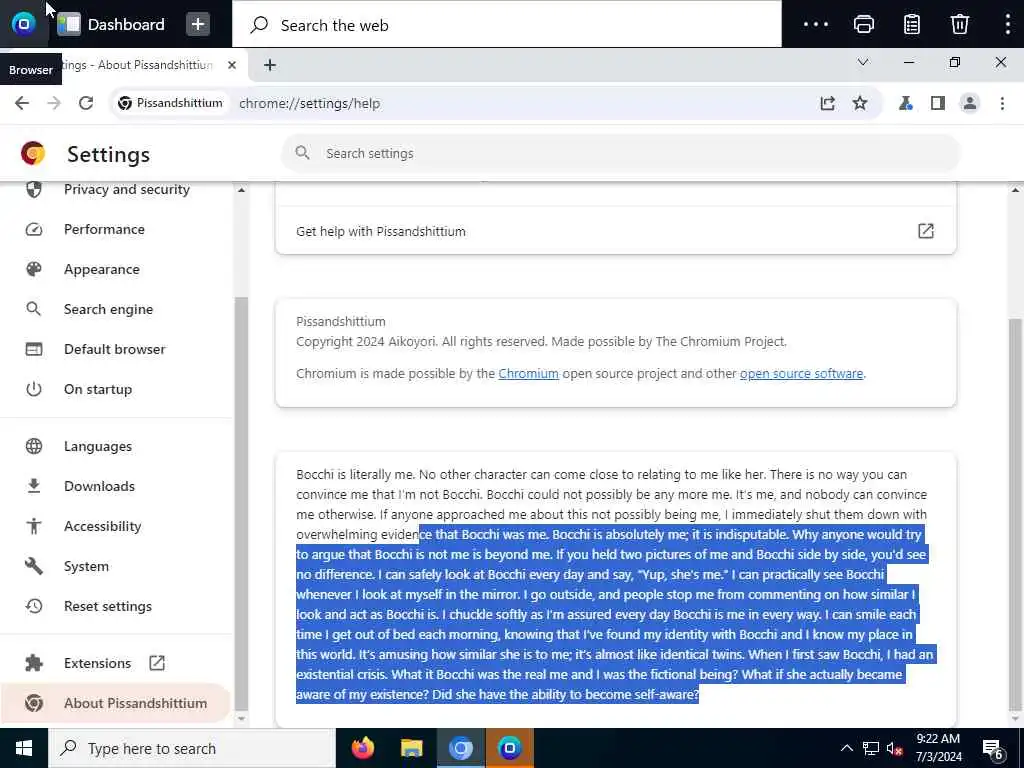This screenshot has height=768, width=1024.
Task: Click the sidebar scrollbar thumb
Action: (x=242, y=504)
